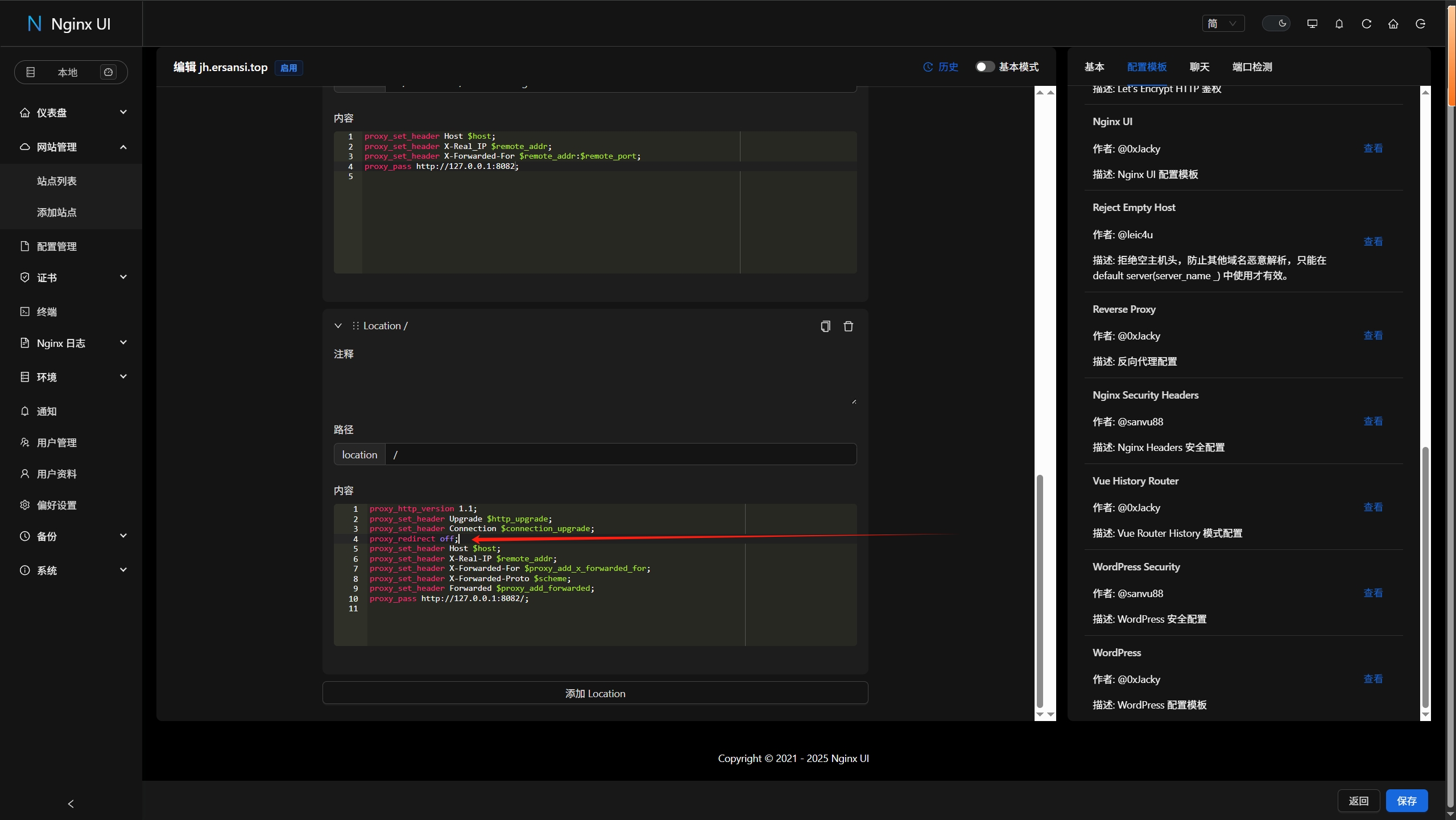Switch to the 聊天 tab
This screenshot has width=1456, height=820.
click(x=1199, y=67)
